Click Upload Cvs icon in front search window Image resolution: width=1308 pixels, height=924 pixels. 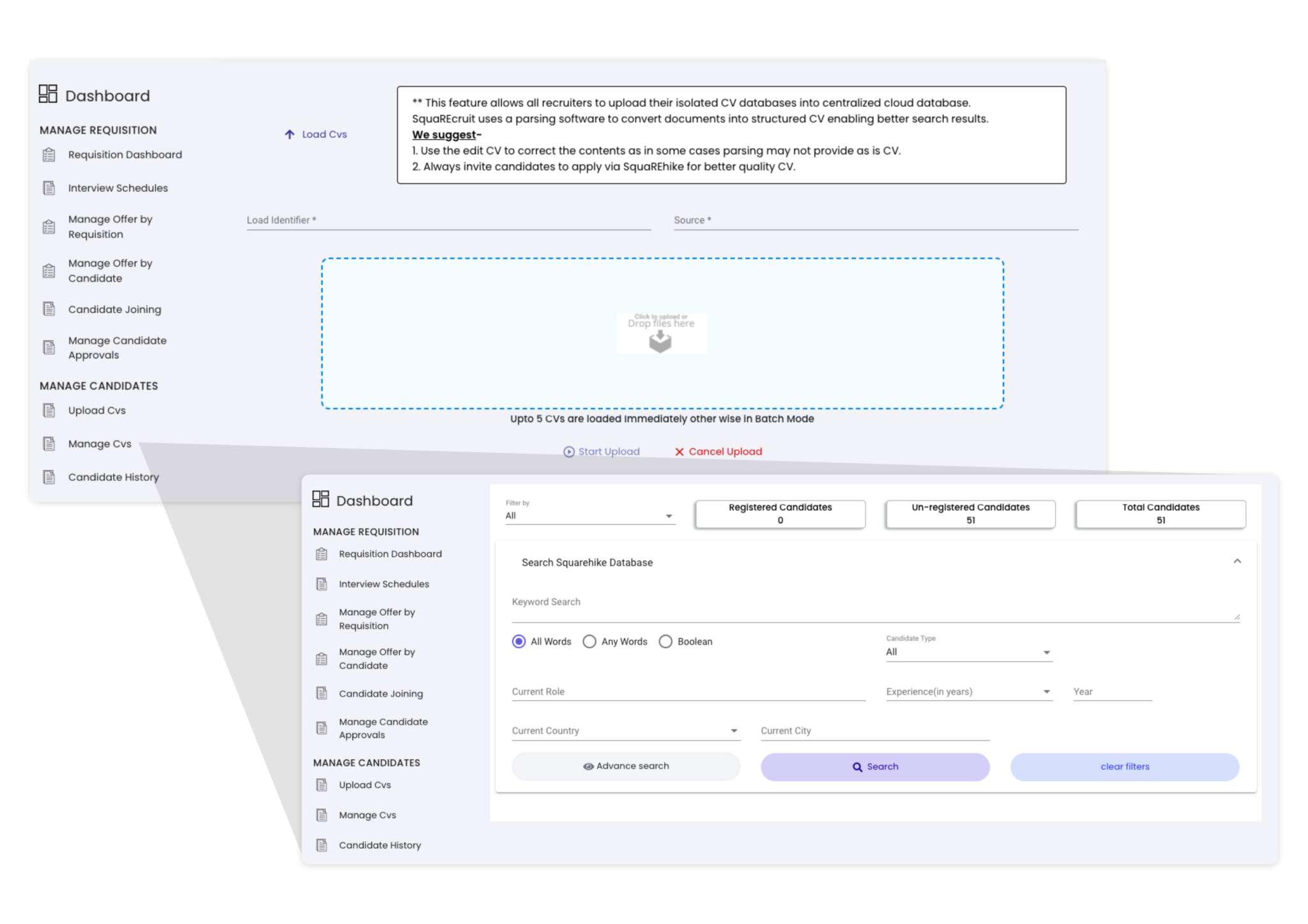tap(322, 785)
